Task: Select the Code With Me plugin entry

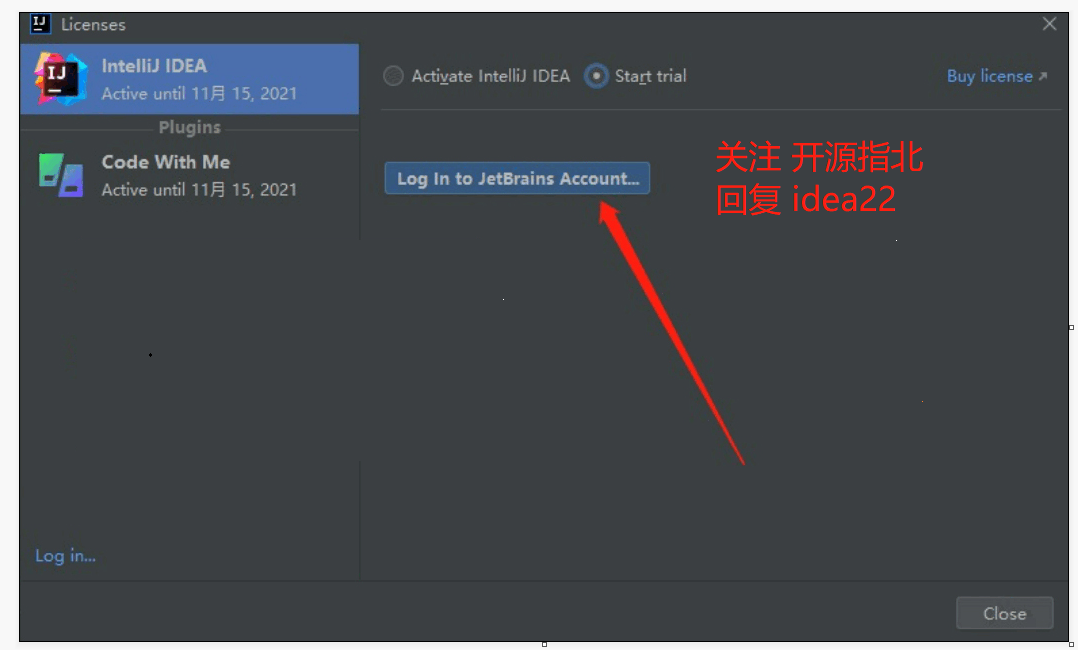Action: [x=190, y=175]
